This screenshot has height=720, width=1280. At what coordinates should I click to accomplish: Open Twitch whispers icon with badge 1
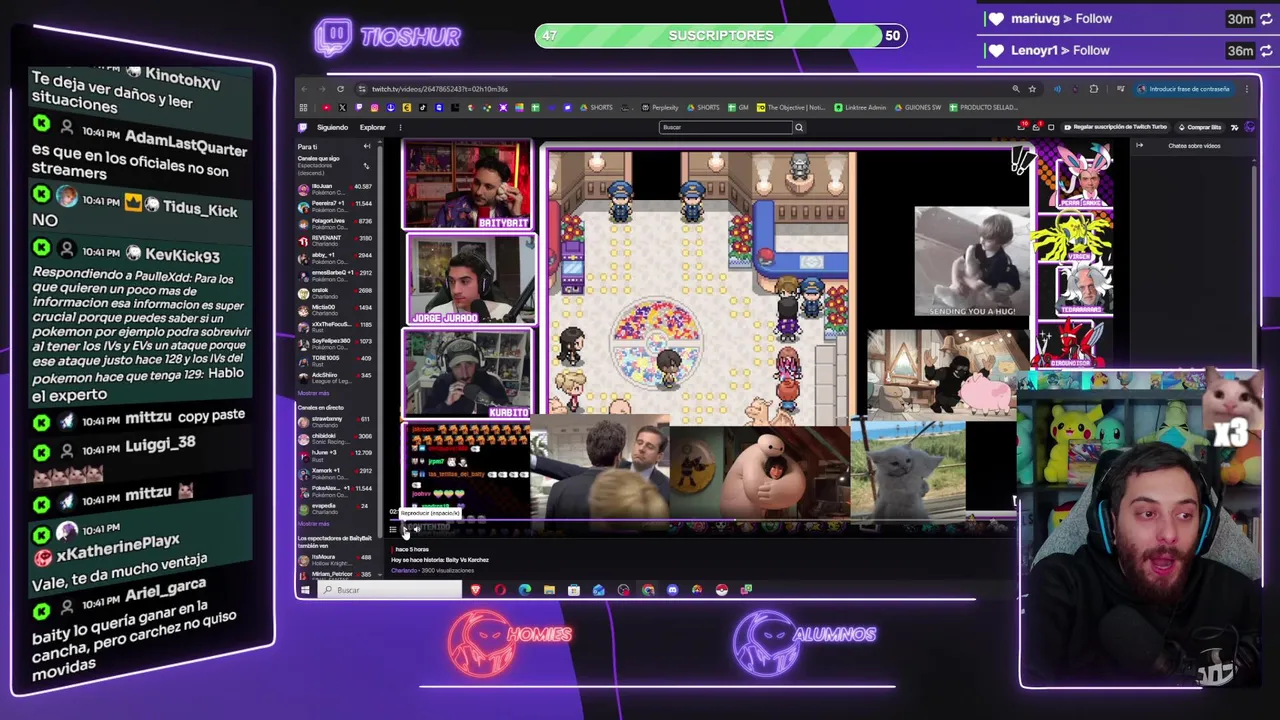tap(1036, 126)
